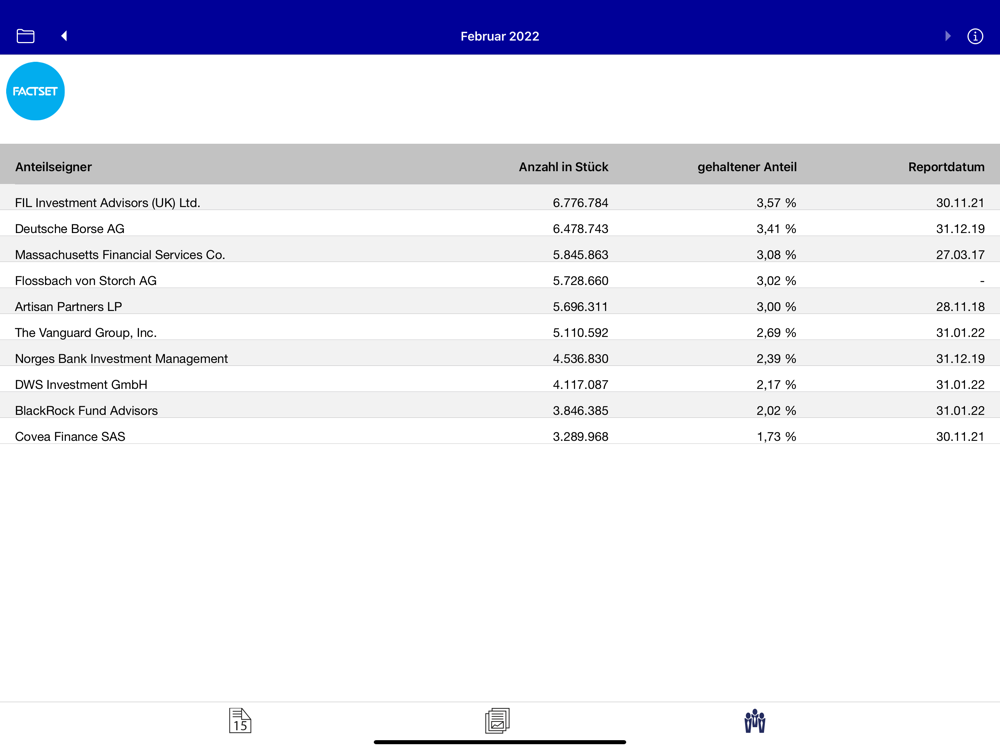Click DWS Investment report date 31.01.22

click(x=960, y=385)
